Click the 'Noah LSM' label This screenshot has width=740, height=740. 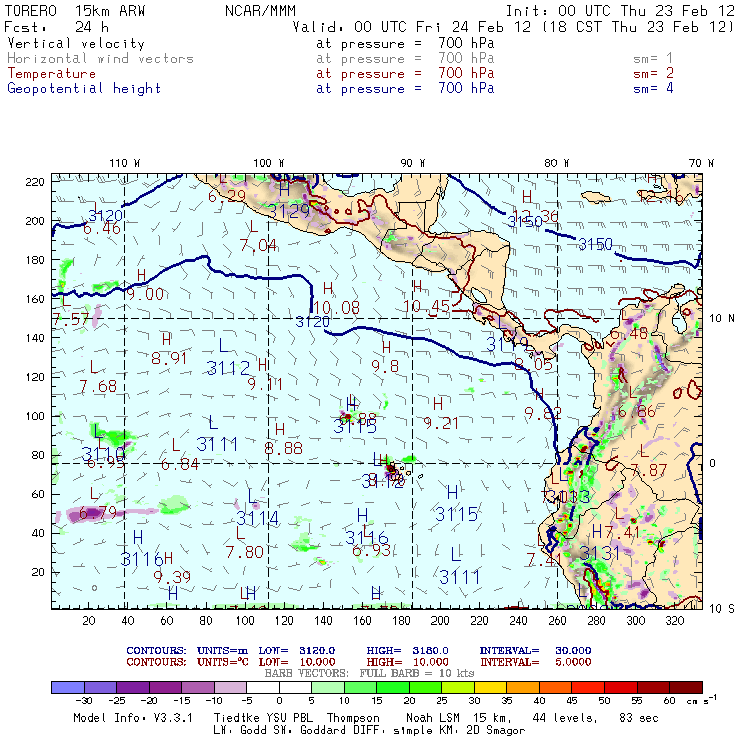(x=433, y=718)
